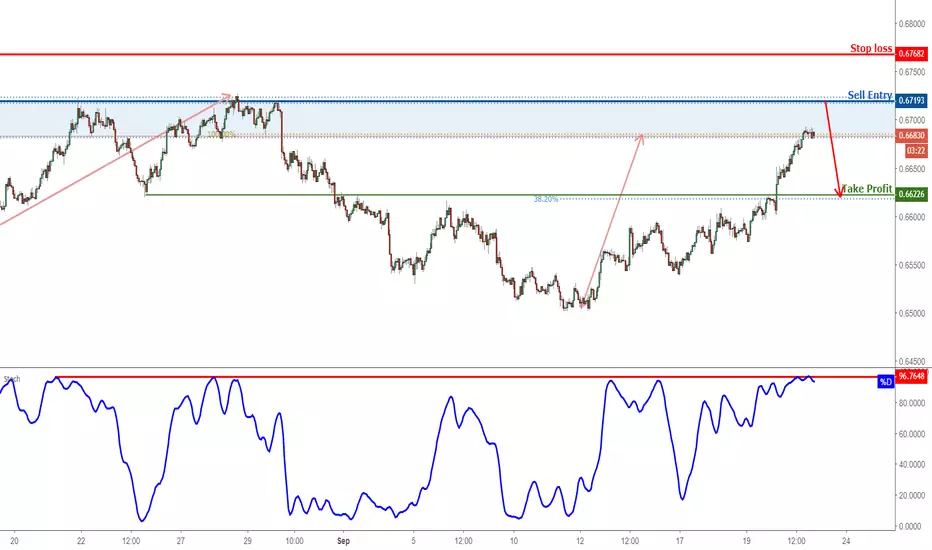Select the 0.67193 sell entry price tag
932x550 pixels.
tap(911, 100)
